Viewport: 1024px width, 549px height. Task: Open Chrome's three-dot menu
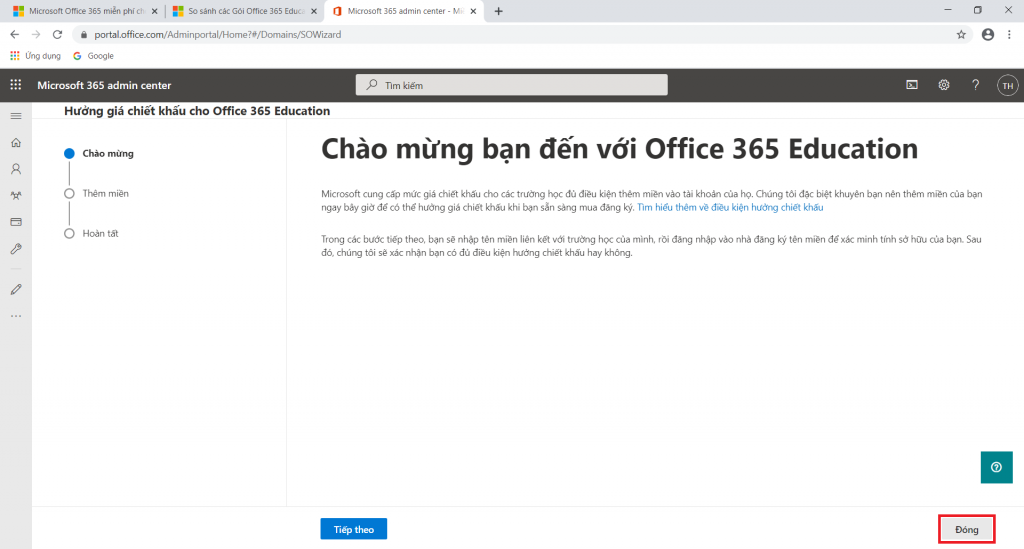click(1009, 35)
